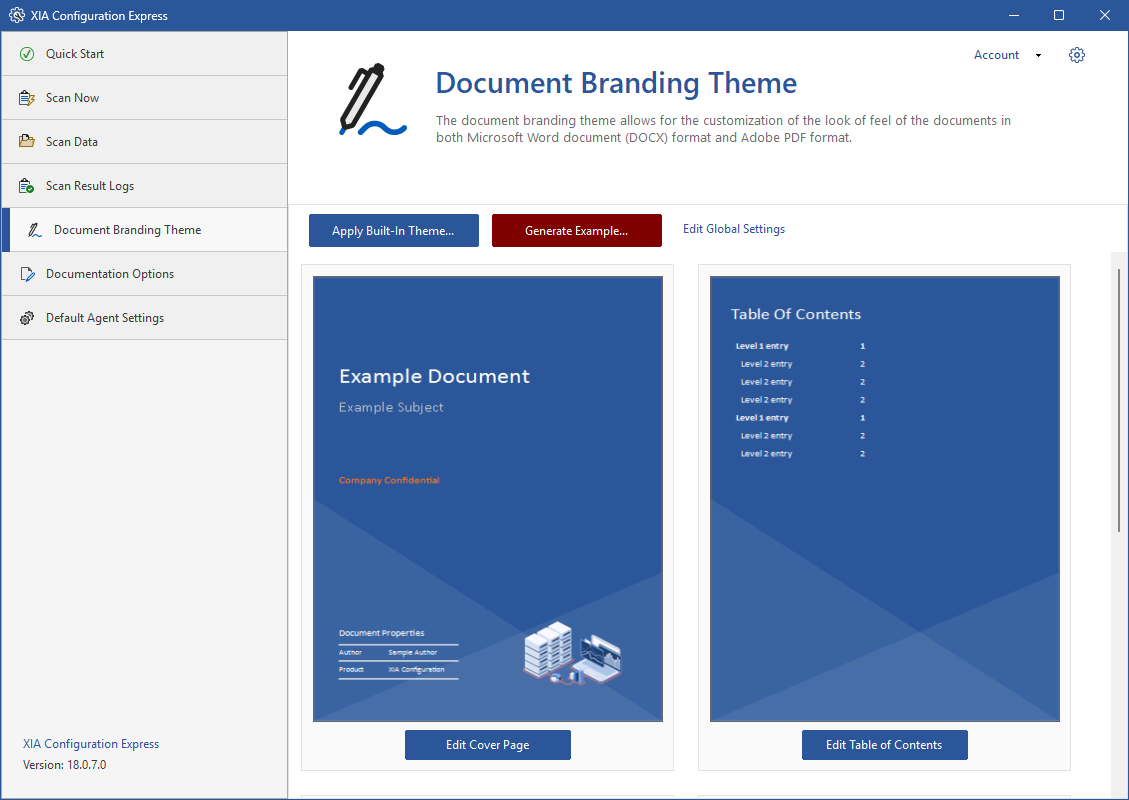Click the Documentation Options icon
This screenshot has width=1129, height=800.
(27, 274)
